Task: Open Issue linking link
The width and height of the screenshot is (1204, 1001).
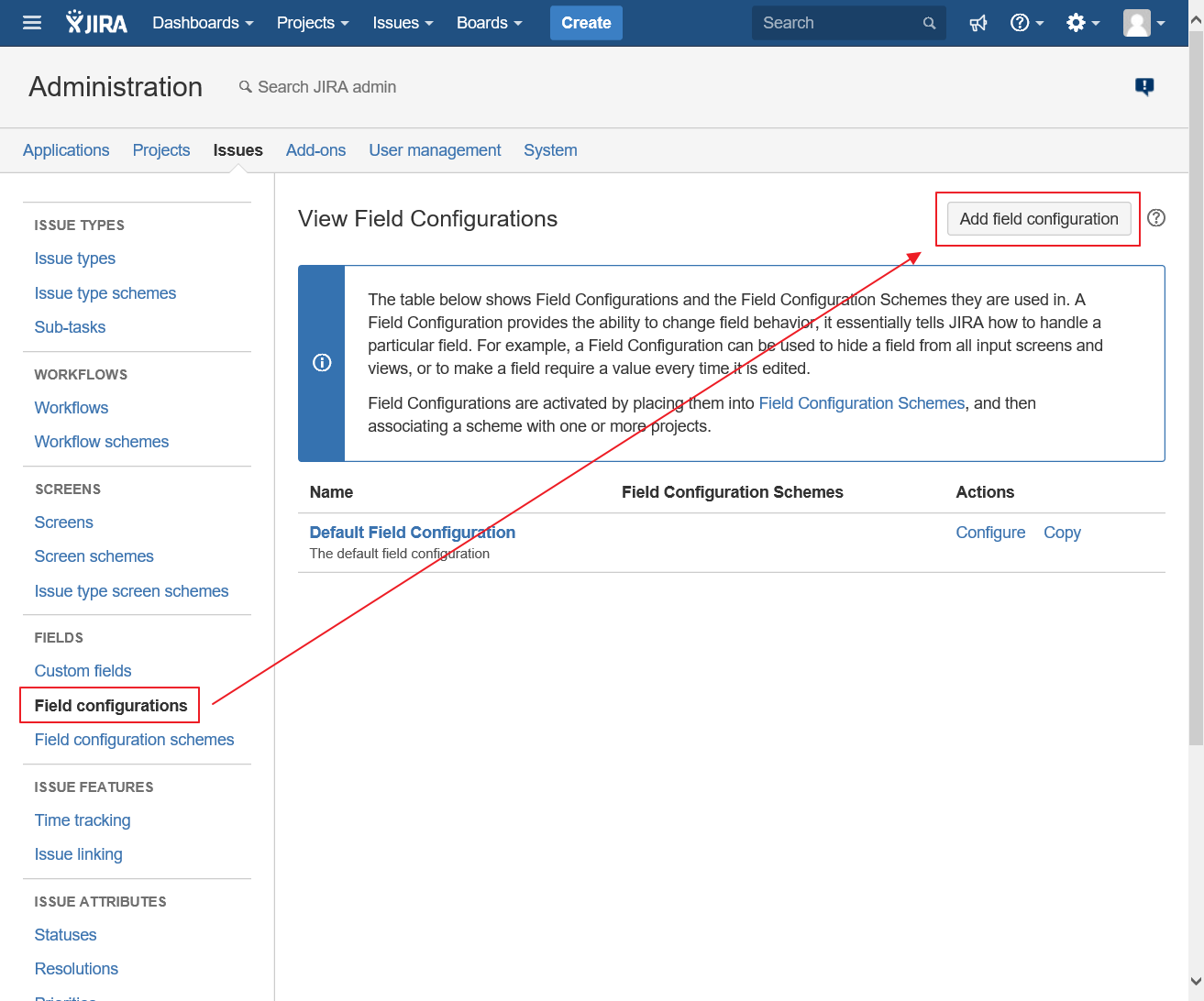Action: [x=79, y=854]
